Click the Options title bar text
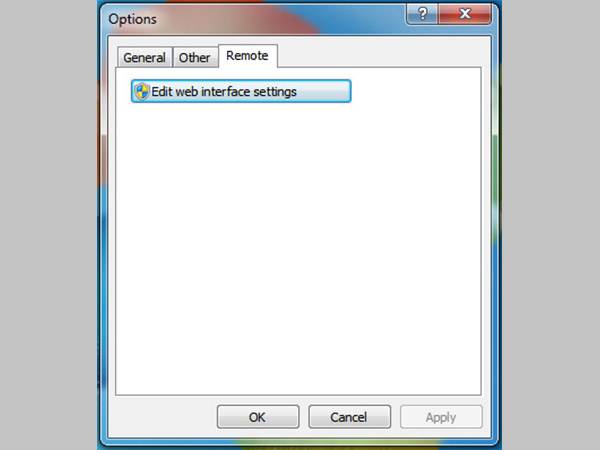The image size is (600, 450). (132, 19)
